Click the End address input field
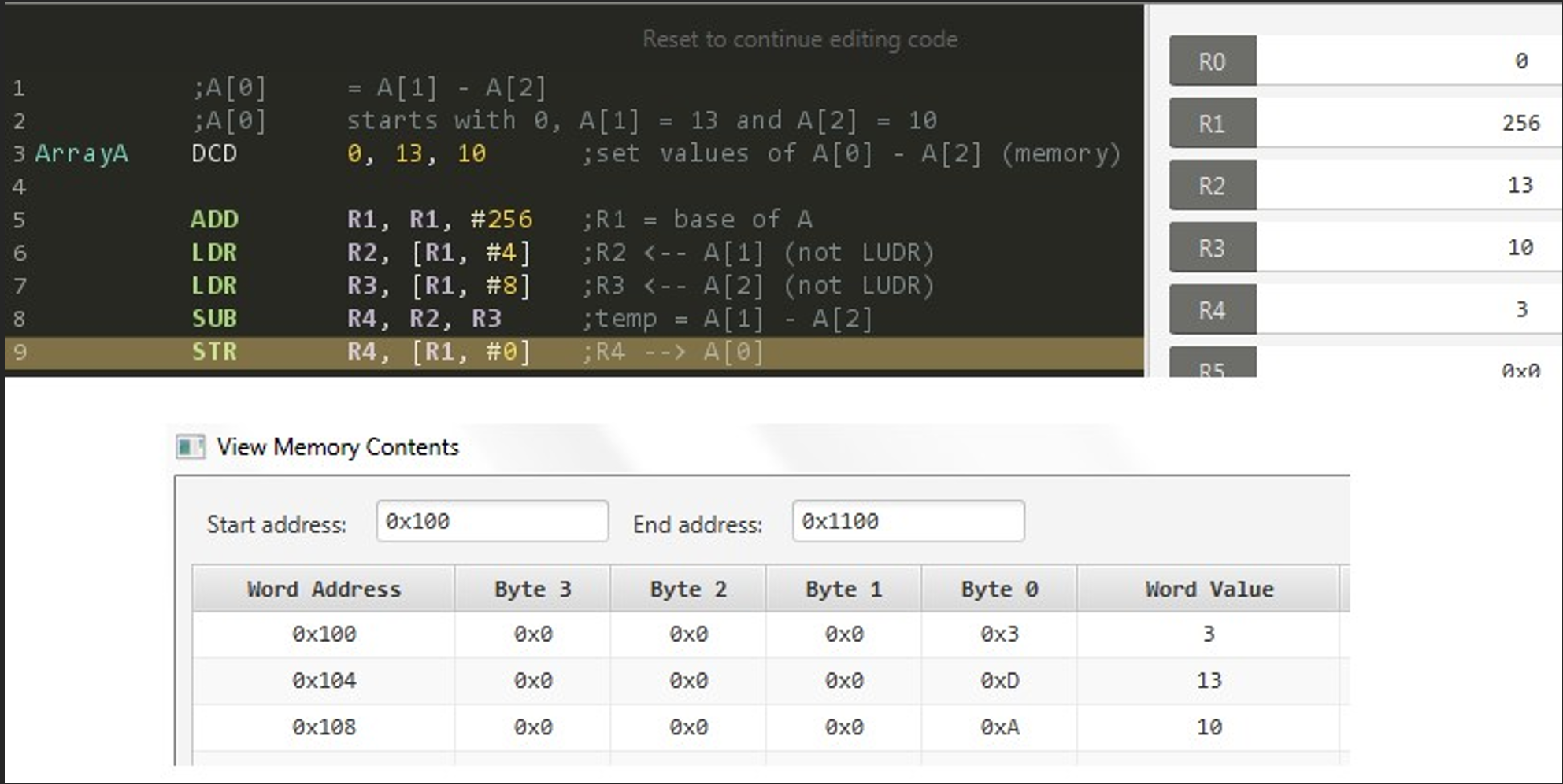 908,521
